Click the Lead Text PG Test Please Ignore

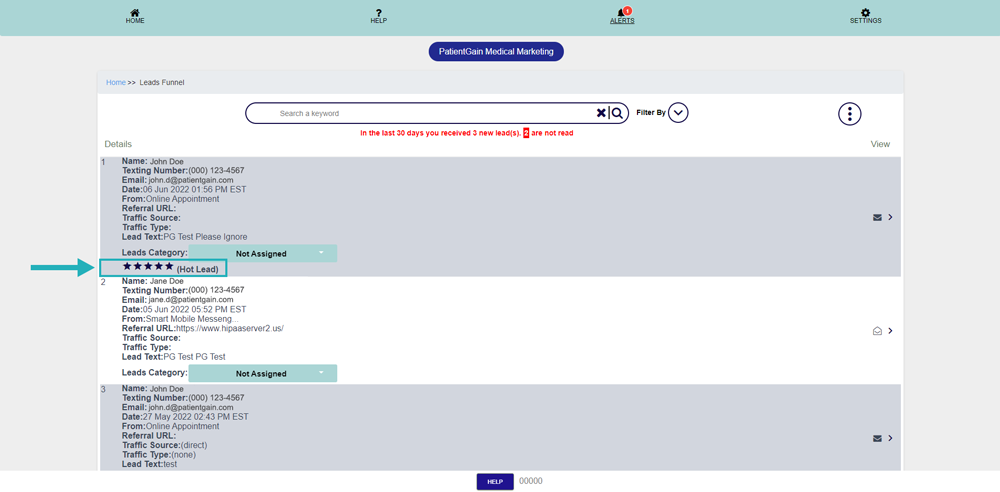click(x=205, y=237)
